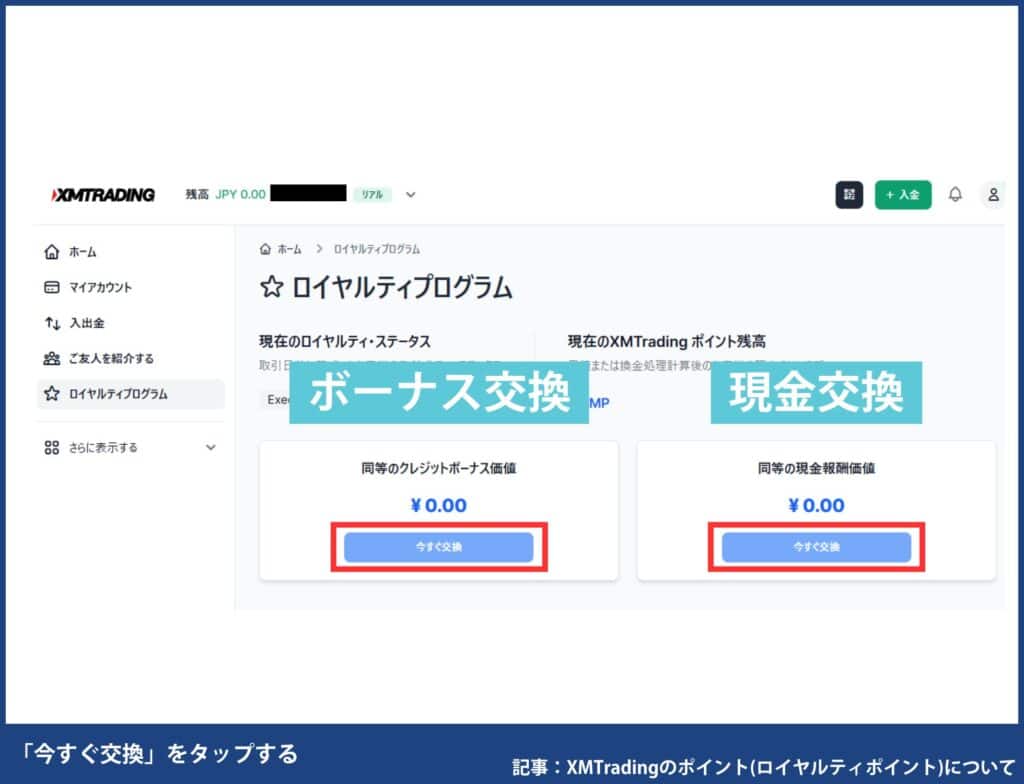This screenshot has height=784, width=1024.
Task: Click the マイアカウント card icon
Action: [52, 287]
